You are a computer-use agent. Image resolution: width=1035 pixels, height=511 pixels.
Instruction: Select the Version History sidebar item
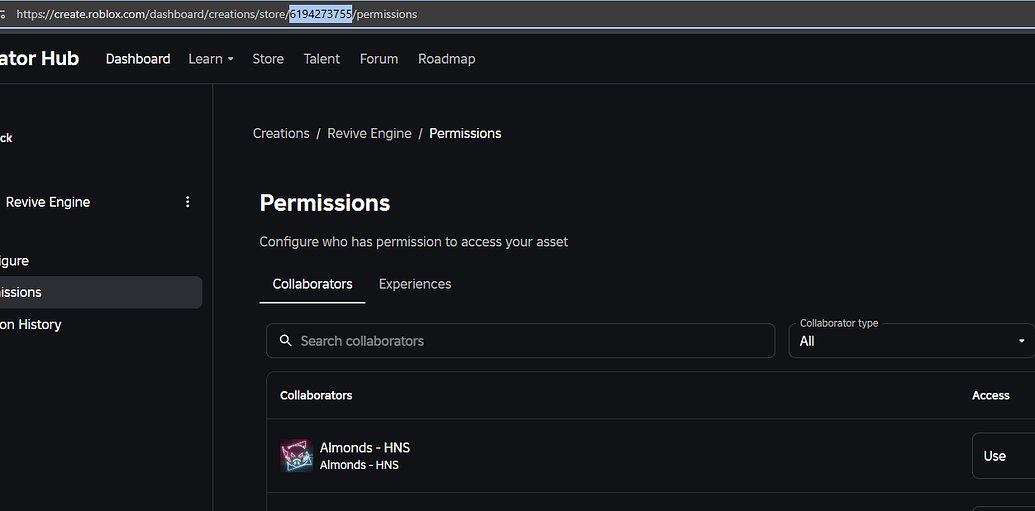(30, 324)
